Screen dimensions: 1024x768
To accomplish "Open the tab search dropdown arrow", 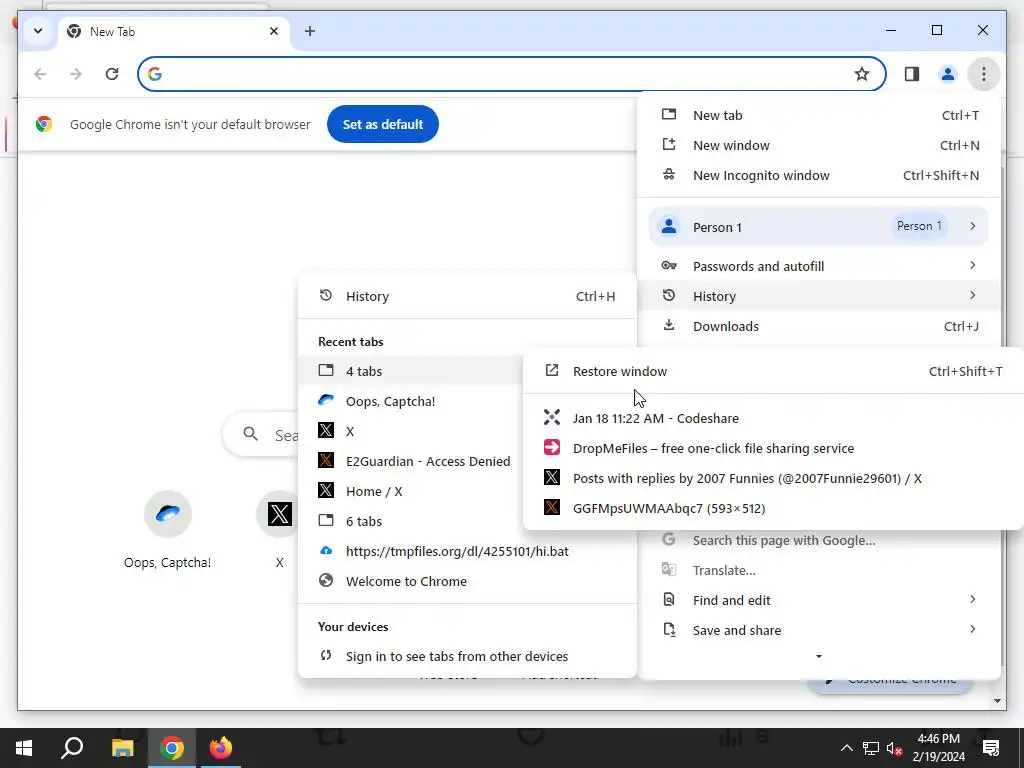I will pyautogui.click(x=38, y=31).
